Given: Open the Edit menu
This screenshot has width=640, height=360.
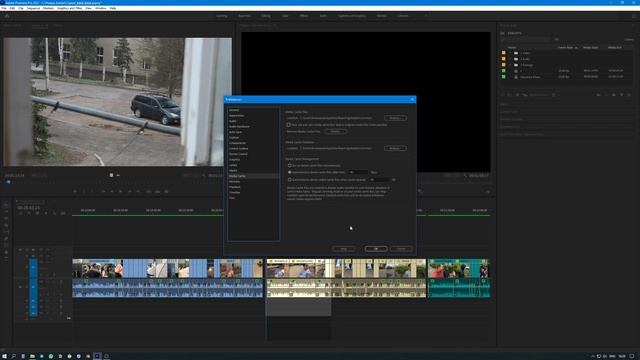Looking at the screenshot, I should click(12, 8).
